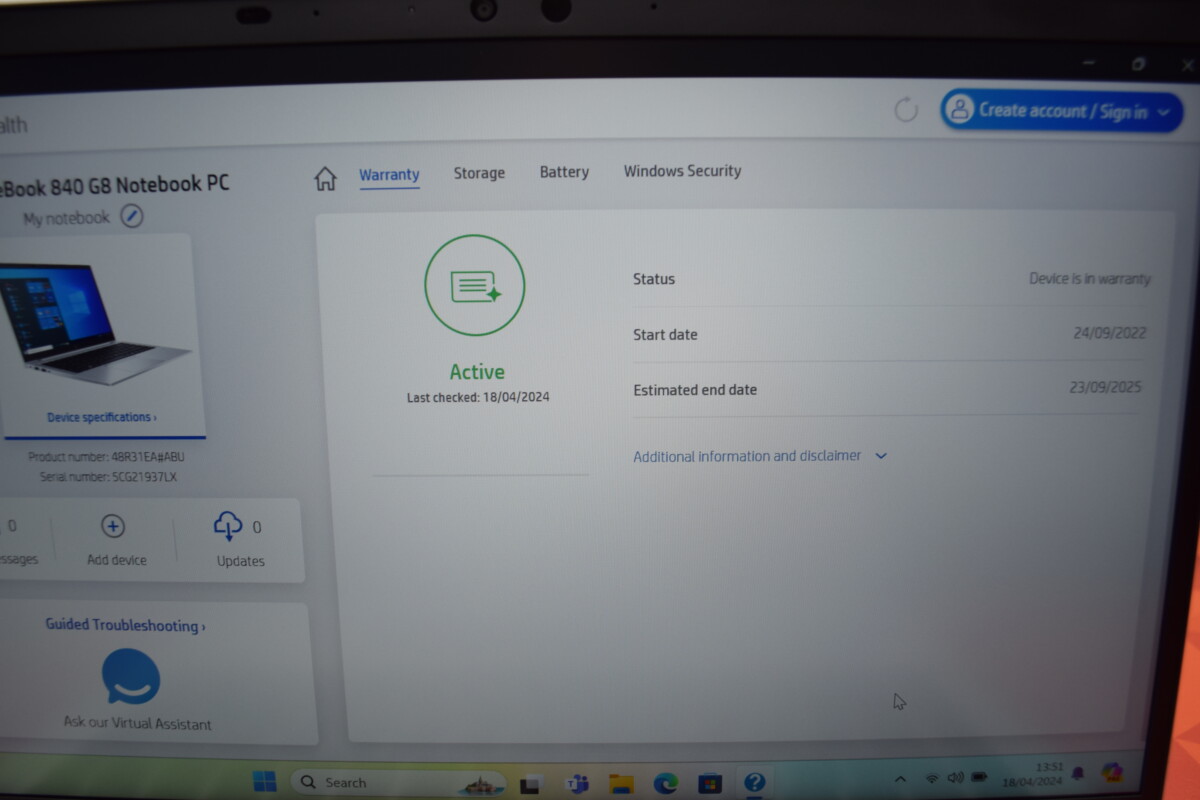Click Create account / Sign in button
1200x800 pixels.
[x=1061, y=111]
